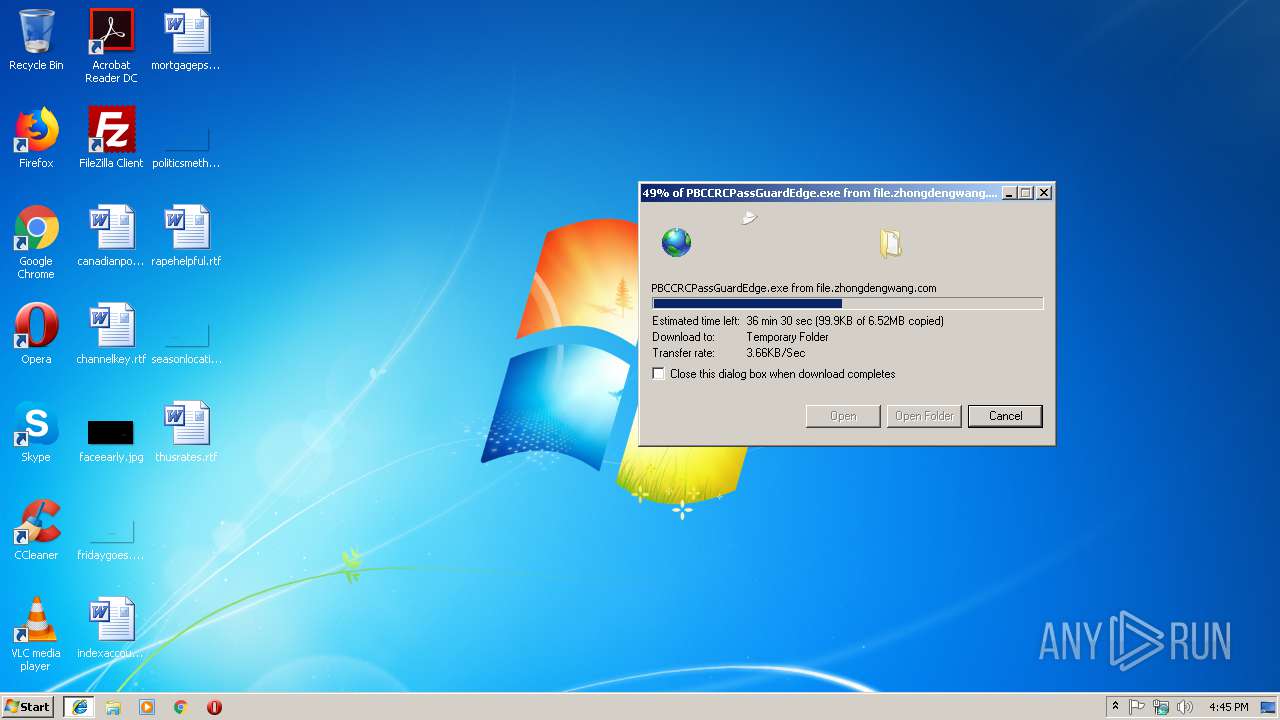
Task: Open the Start menu
Action: [x=27, y=707]
